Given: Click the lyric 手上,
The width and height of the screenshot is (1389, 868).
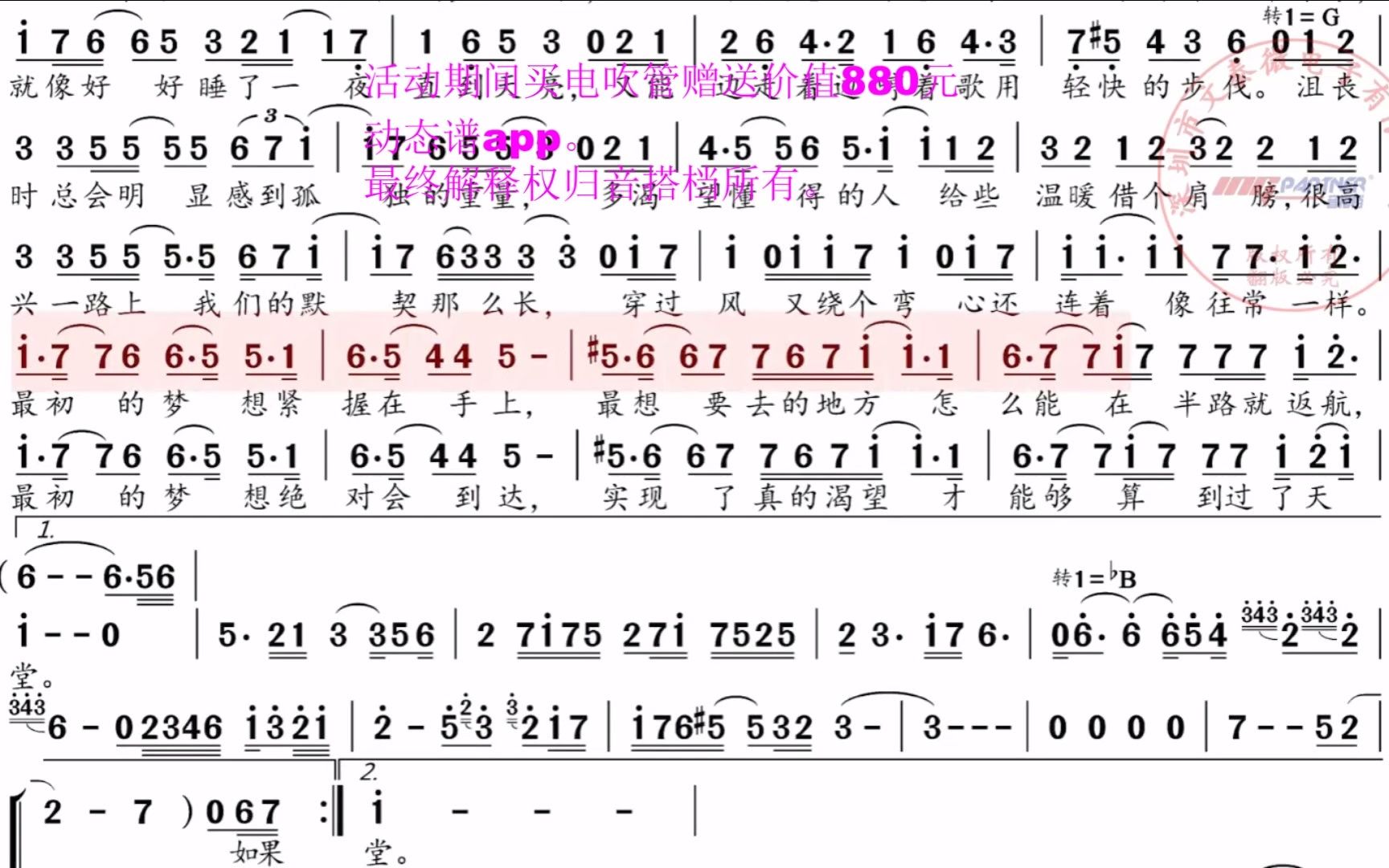Looking at the screenshot, I should tap(492, 403).
